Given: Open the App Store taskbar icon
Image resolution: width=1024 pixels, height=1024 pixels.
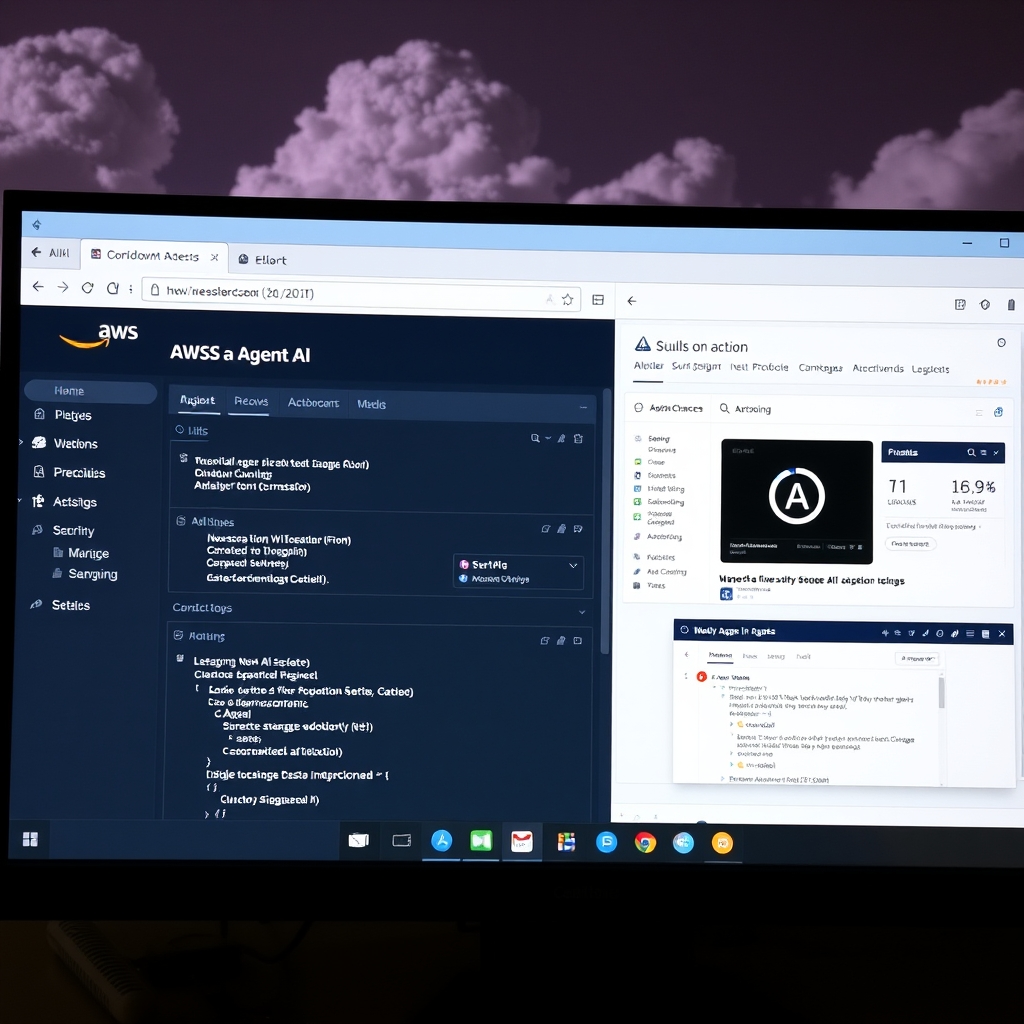Looking at the screenshot, I should pyautogui.click(x=441, y=840).
